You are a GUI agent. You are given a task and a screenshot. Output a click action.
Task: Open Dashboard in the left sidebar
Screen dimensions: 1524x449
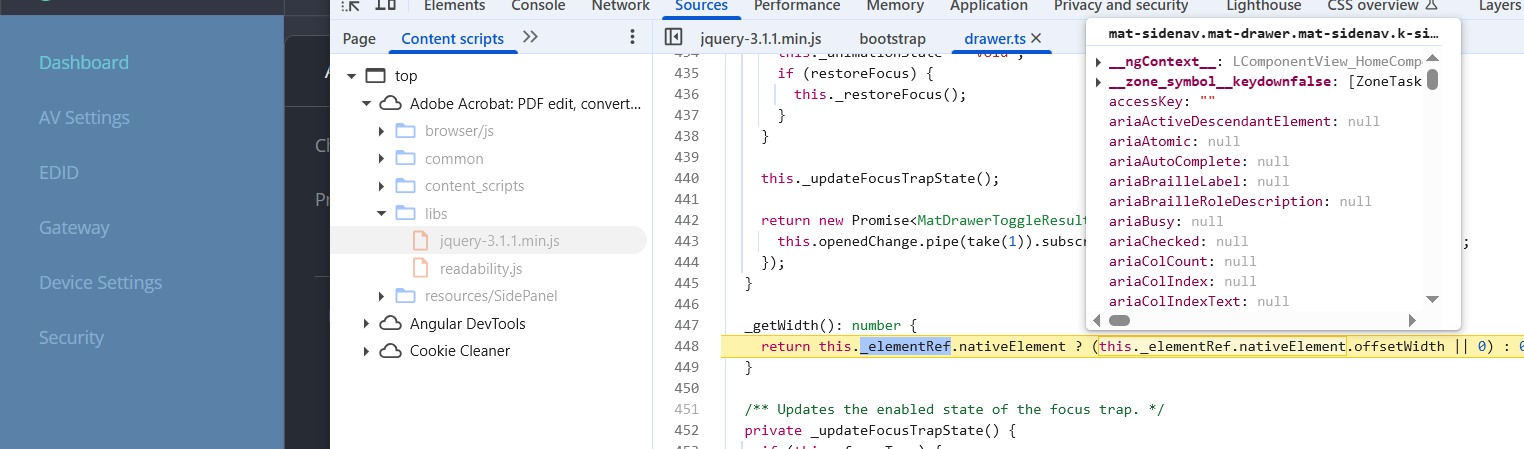coord(84,62)
